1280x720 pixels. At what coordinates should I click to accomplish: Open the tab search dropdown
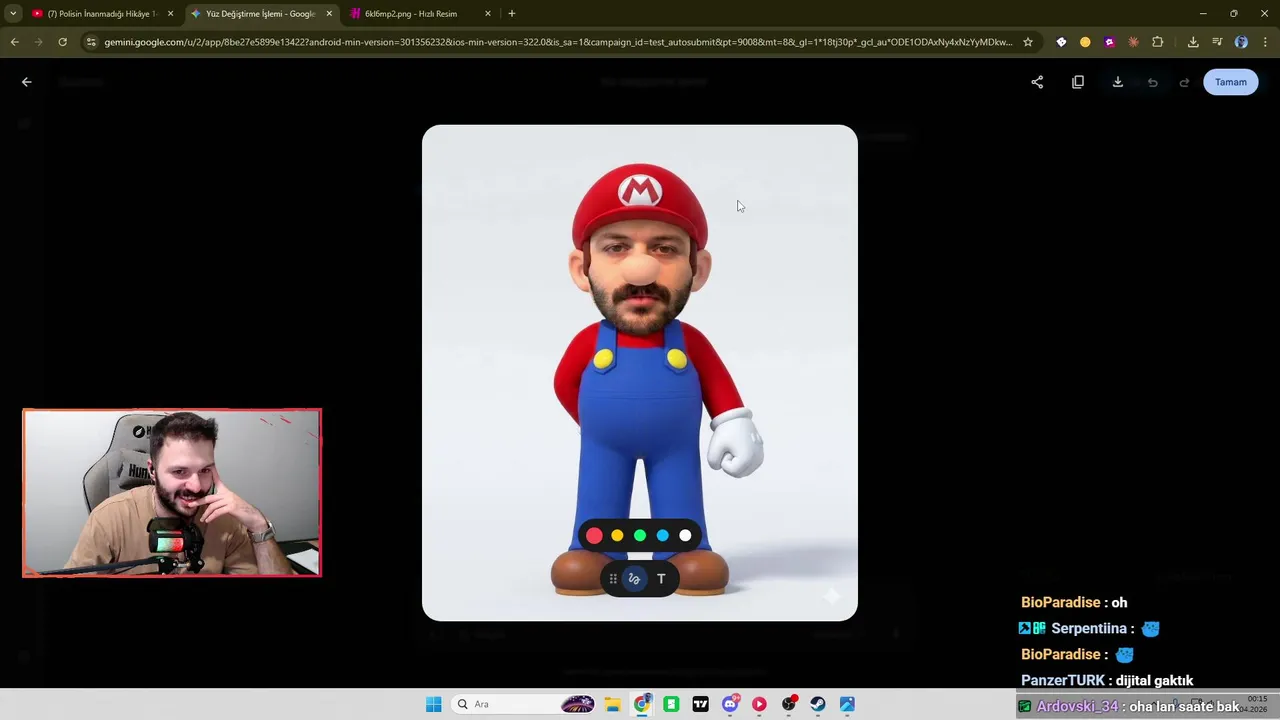(13, 14)
